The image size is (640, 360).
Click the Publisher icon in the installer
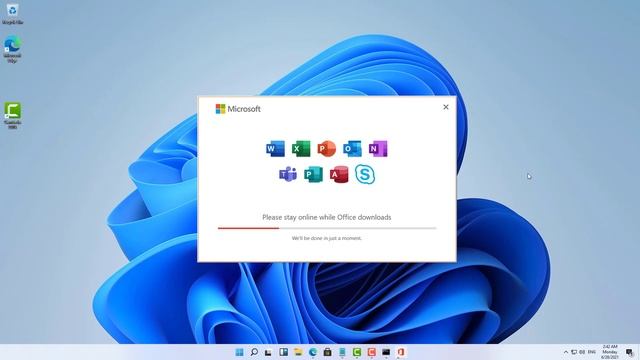[313, 174]
